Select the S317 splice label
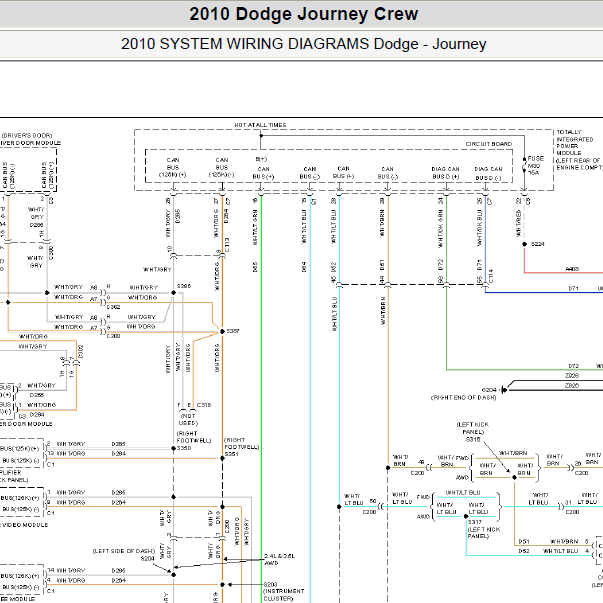Screen dimensions: 603x603 coord(475,522)
